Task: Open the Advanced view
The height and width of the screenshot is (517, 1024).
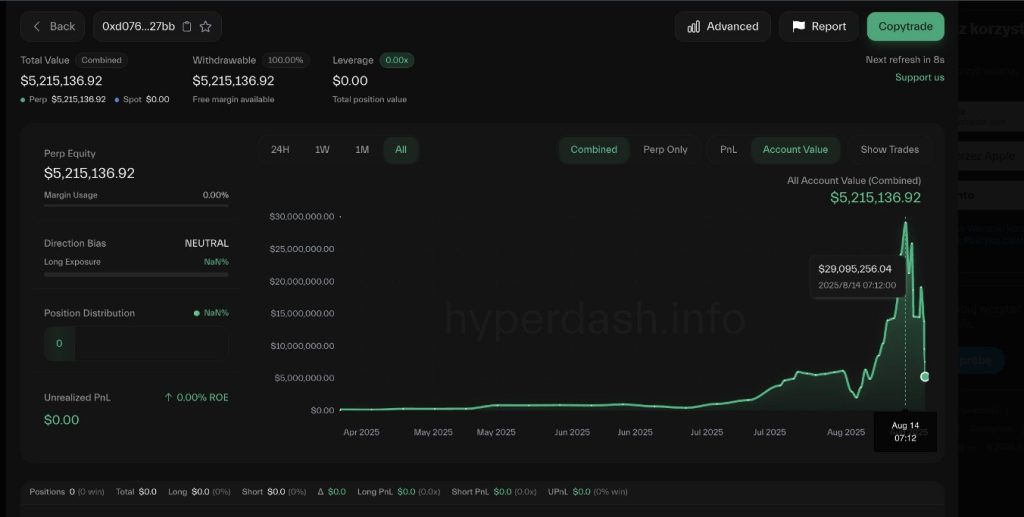Action: coord(723,27)
